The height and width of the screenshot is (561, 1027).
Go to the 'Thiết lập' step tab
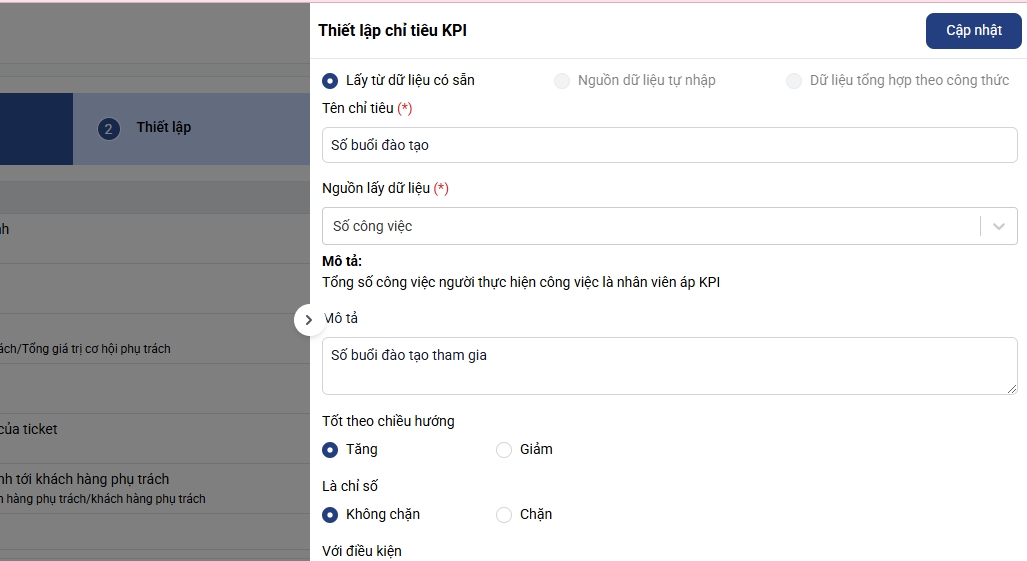(x=164, y=128)
